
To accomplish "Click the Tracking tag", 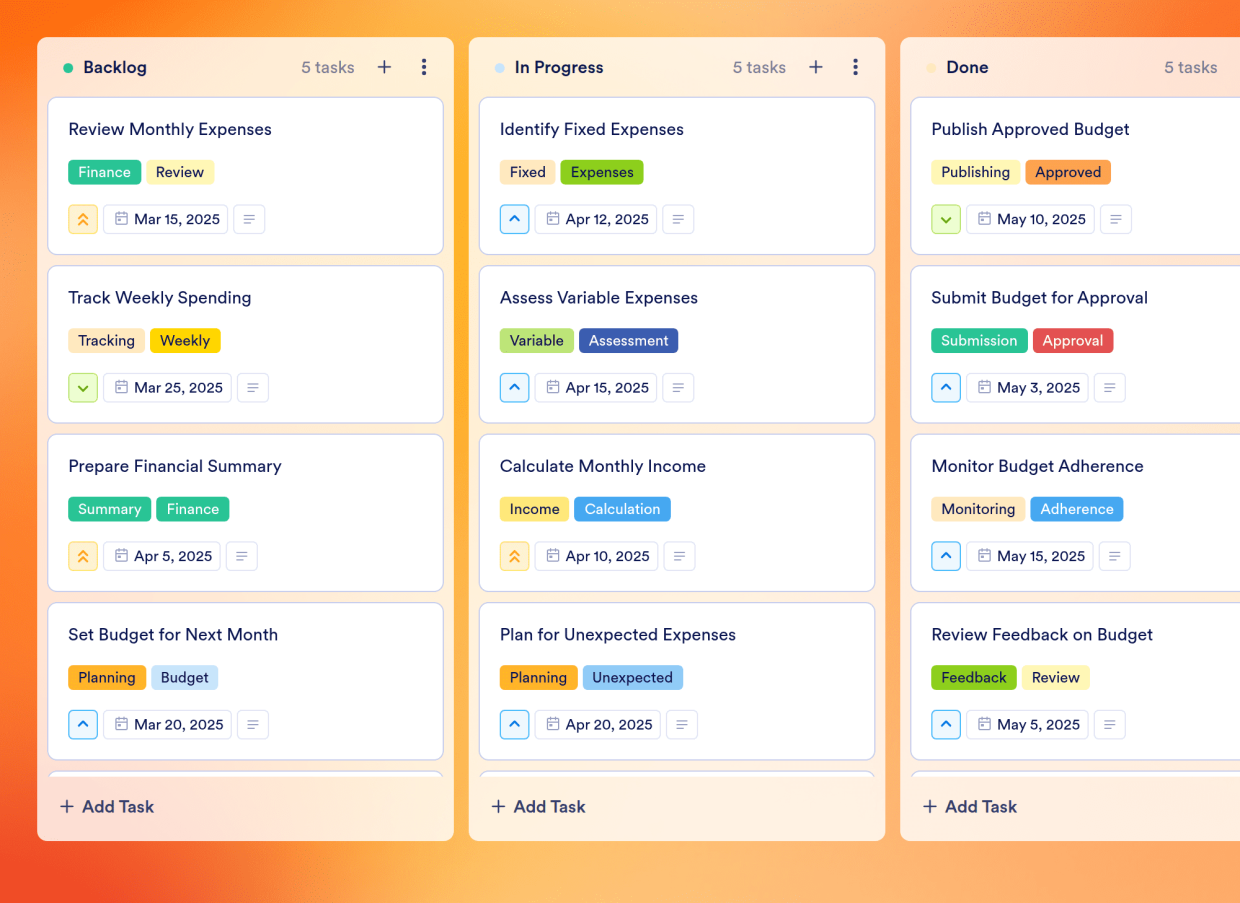I will [x=106, y=340].
